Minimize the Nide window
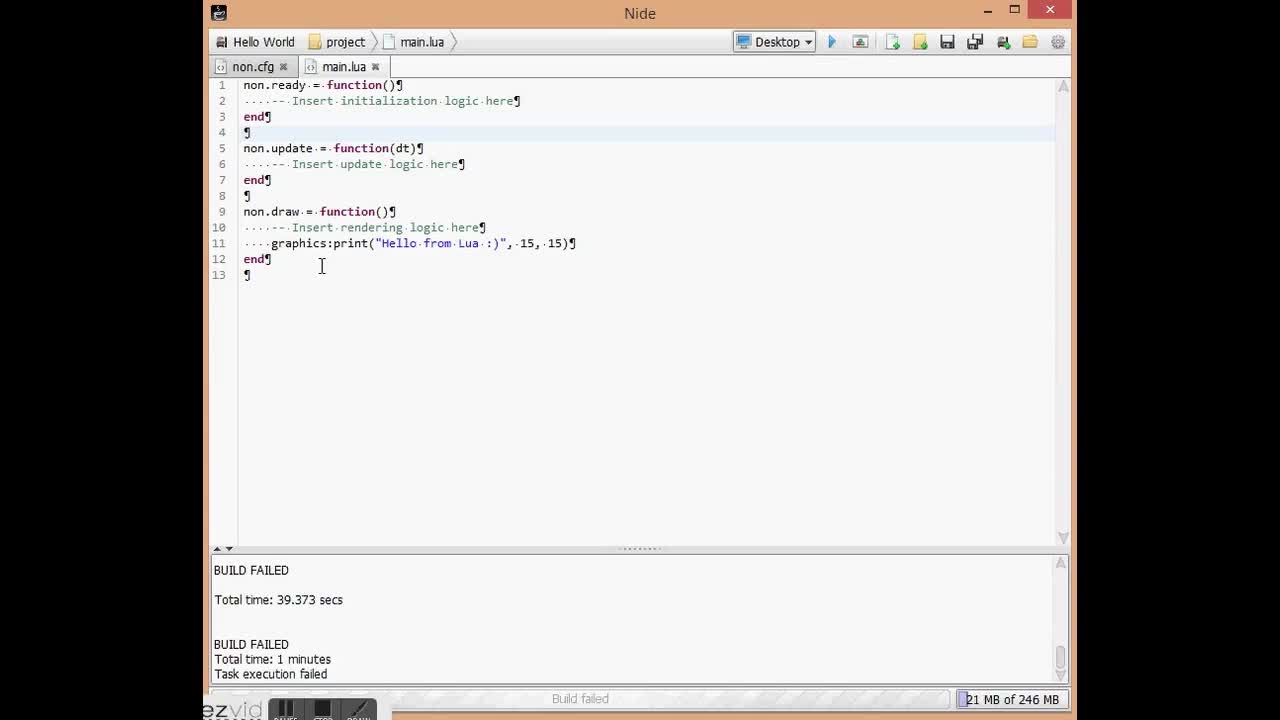Image resolution: width=1280 pixels, height=720 pixels. (x=988, y=11)
